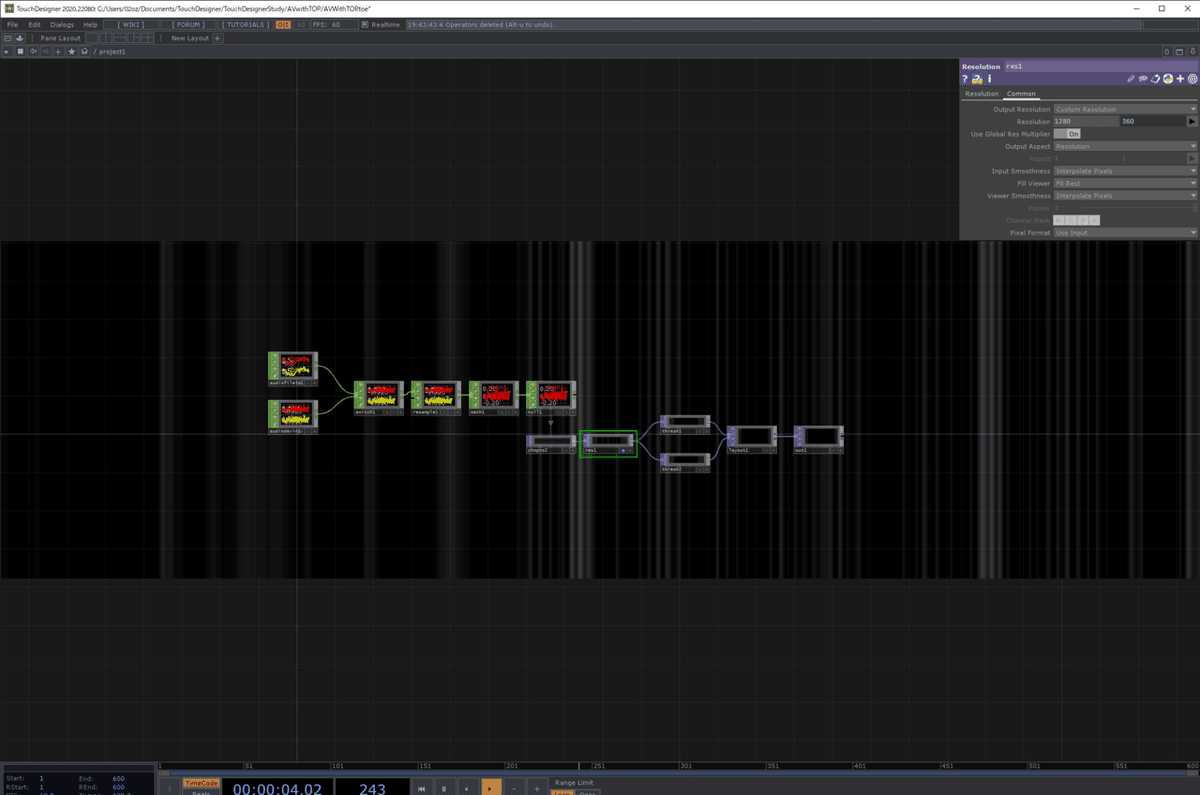Click the Python language icon

(1167, 79)
